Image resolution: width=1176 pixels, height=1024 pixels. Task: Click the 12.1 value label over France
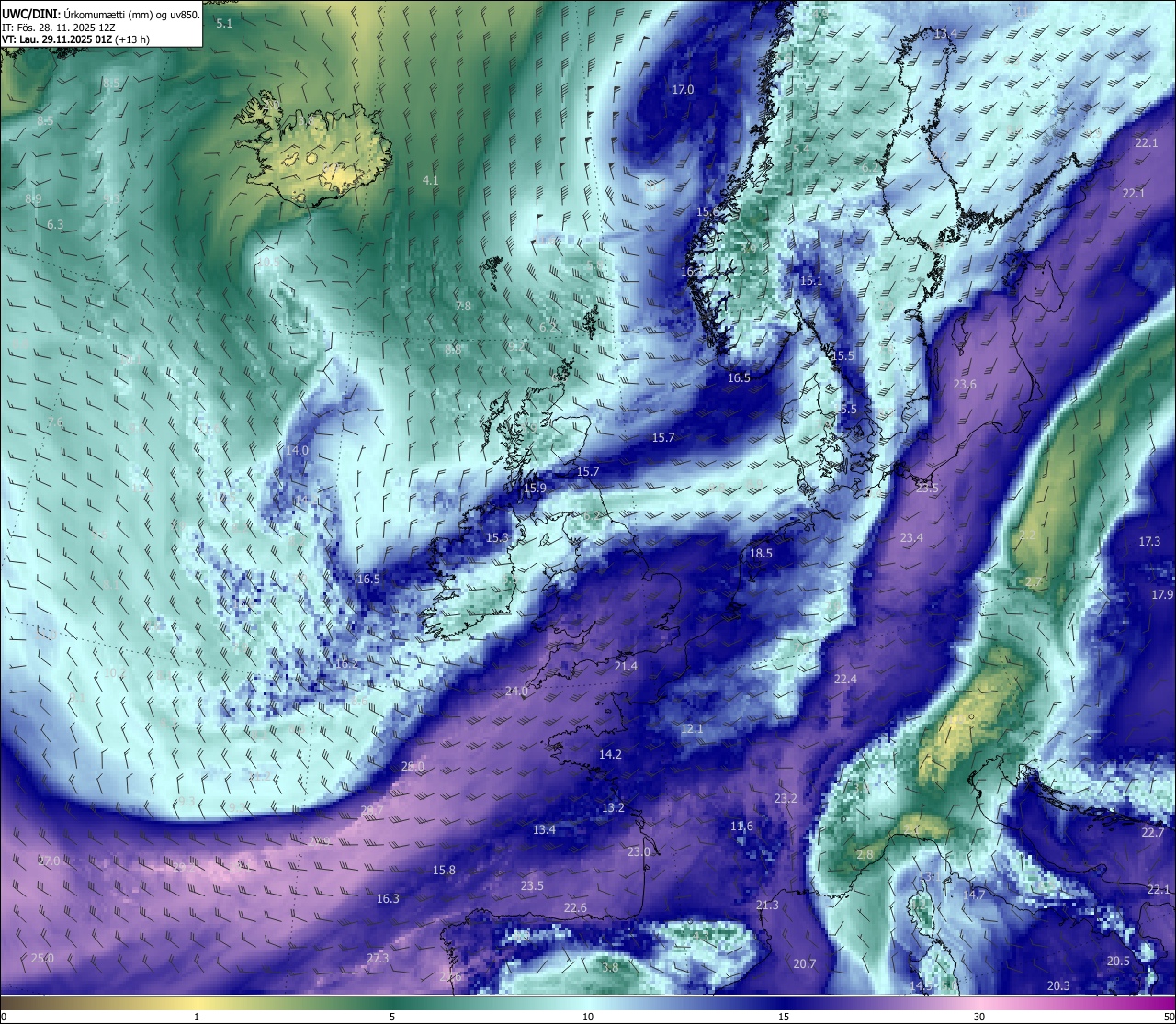692,728
